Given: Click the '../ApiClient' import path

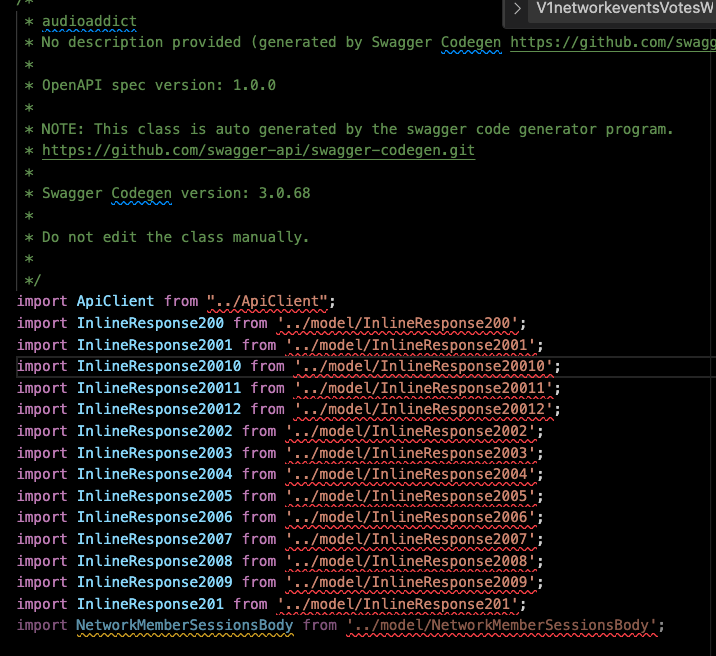Looking at the screenshot, I should 270,301.
